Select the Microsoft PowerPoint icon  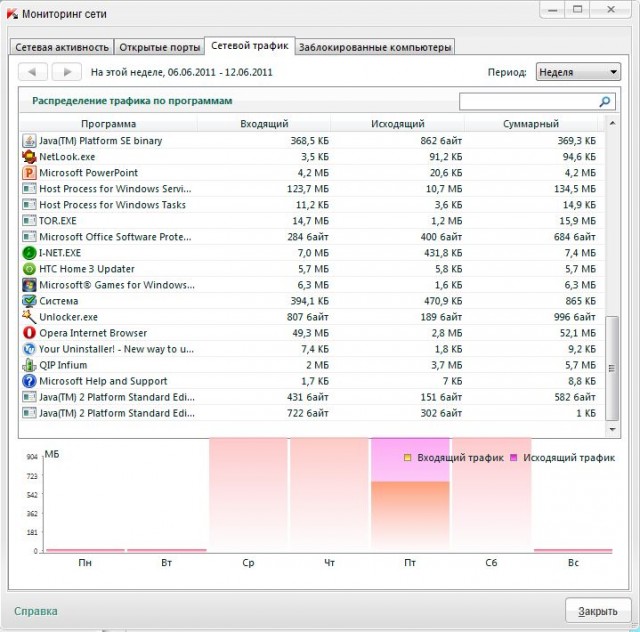(x=29, y=173)
